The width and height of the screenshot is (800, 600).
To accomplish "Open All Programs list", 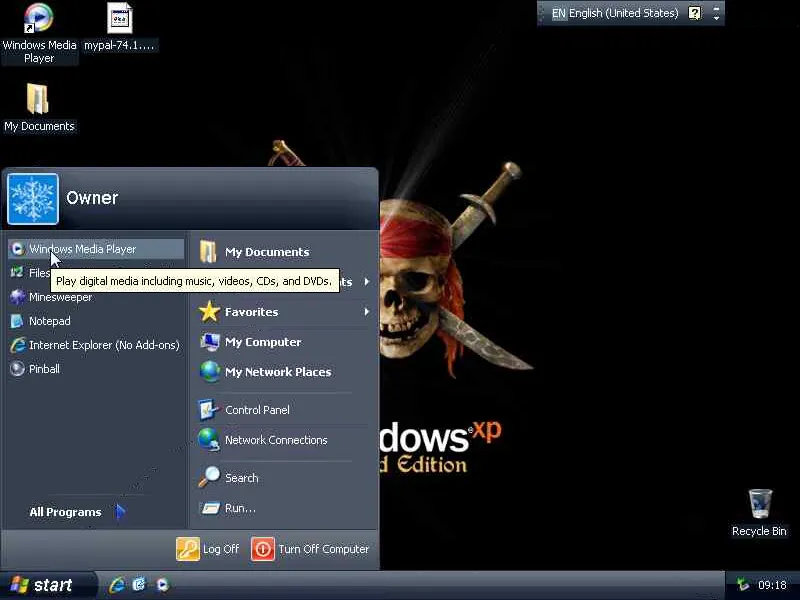I will 78,512.
